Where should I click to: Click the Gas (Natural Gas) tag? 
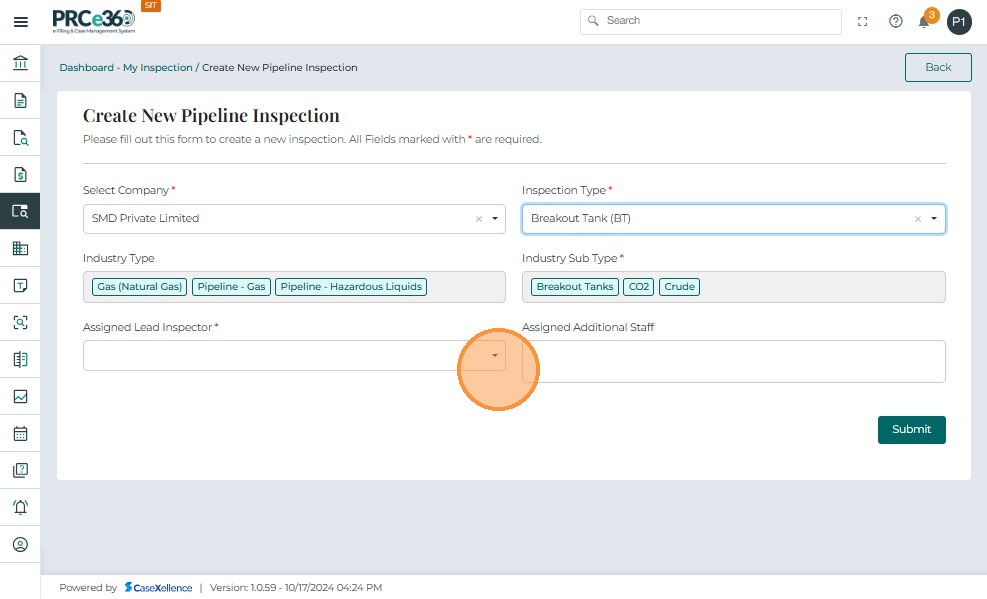click(140, 287)
